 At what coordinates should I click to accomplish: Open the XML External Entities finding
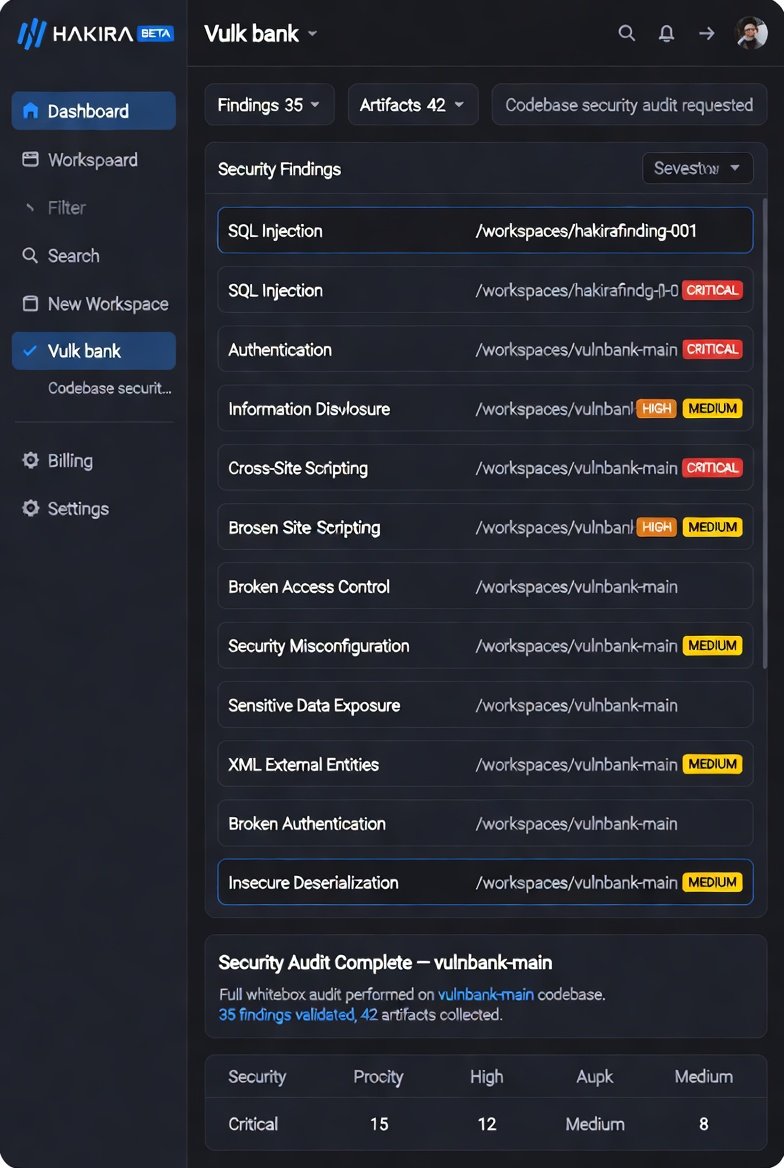(x=485, y=764)
